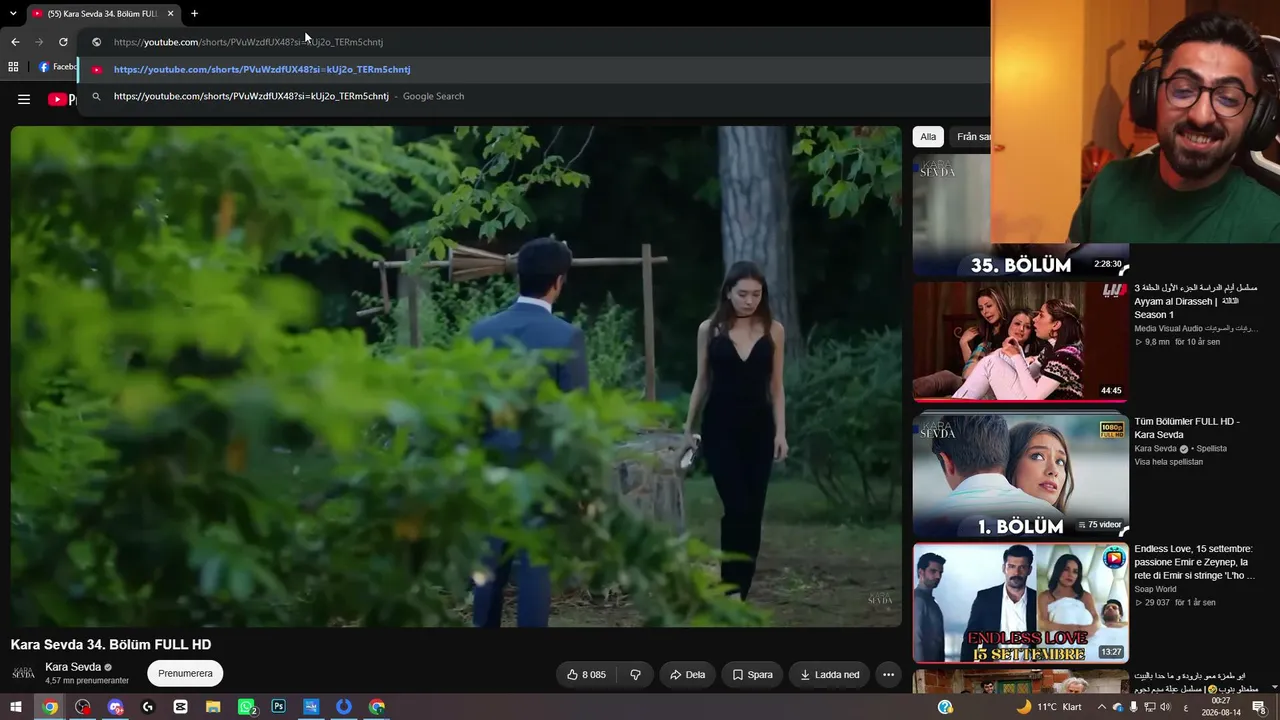Open the Ayyam al Dirasseh video thumbnail
This screenshot has width=1280, height=720.
pyautogui.click(x=1020, y=341)
